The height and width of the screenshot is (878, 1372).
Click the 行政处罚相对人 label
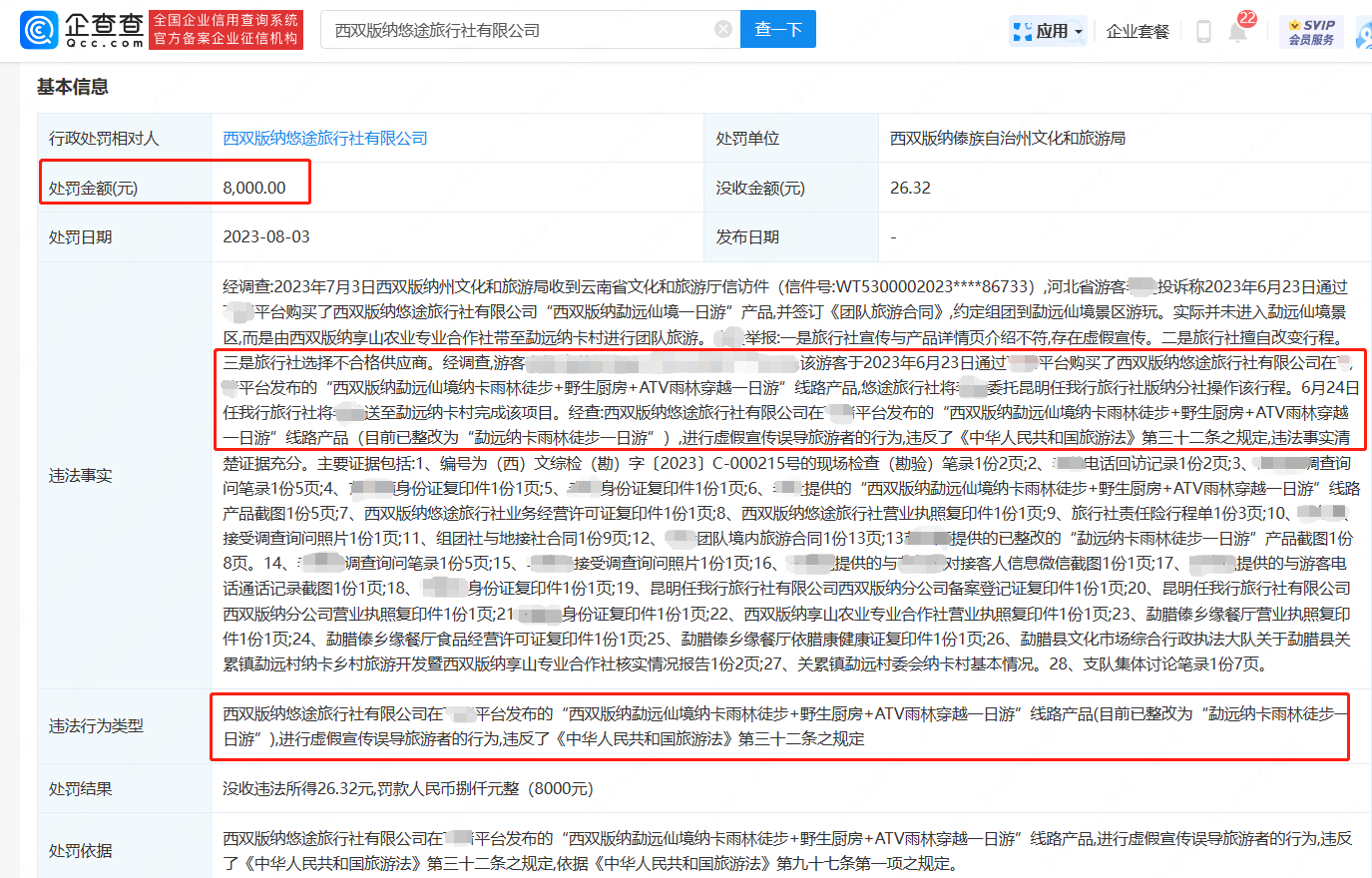pos(104,138)
